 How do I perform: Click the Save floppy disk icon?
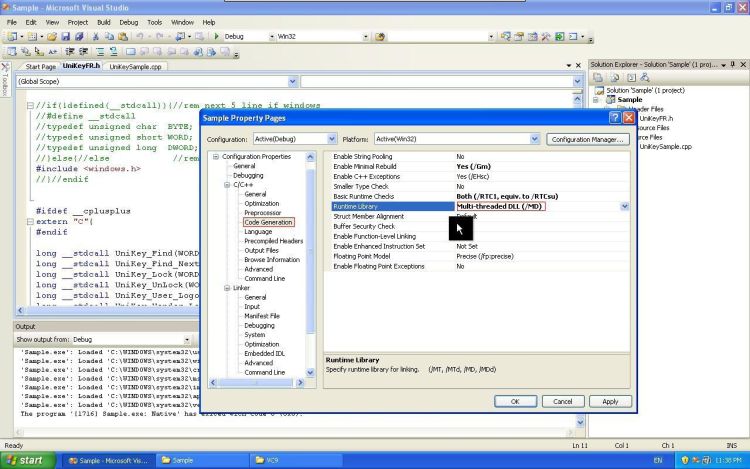[x=66, y=36]
